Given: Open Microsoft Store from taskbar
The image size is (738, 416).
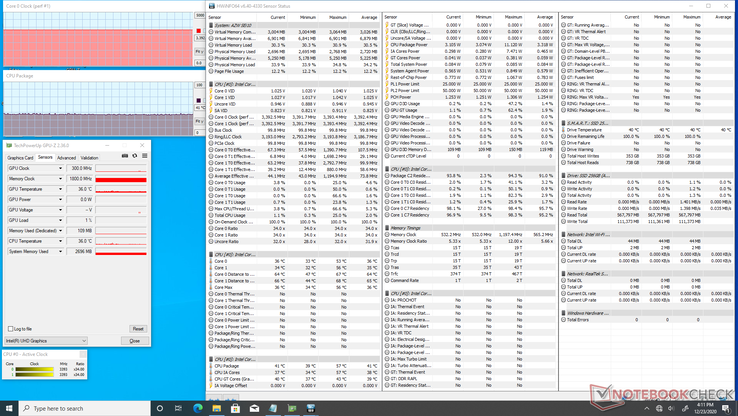Looking at the screenshot, I should click(x=235, y=408).
